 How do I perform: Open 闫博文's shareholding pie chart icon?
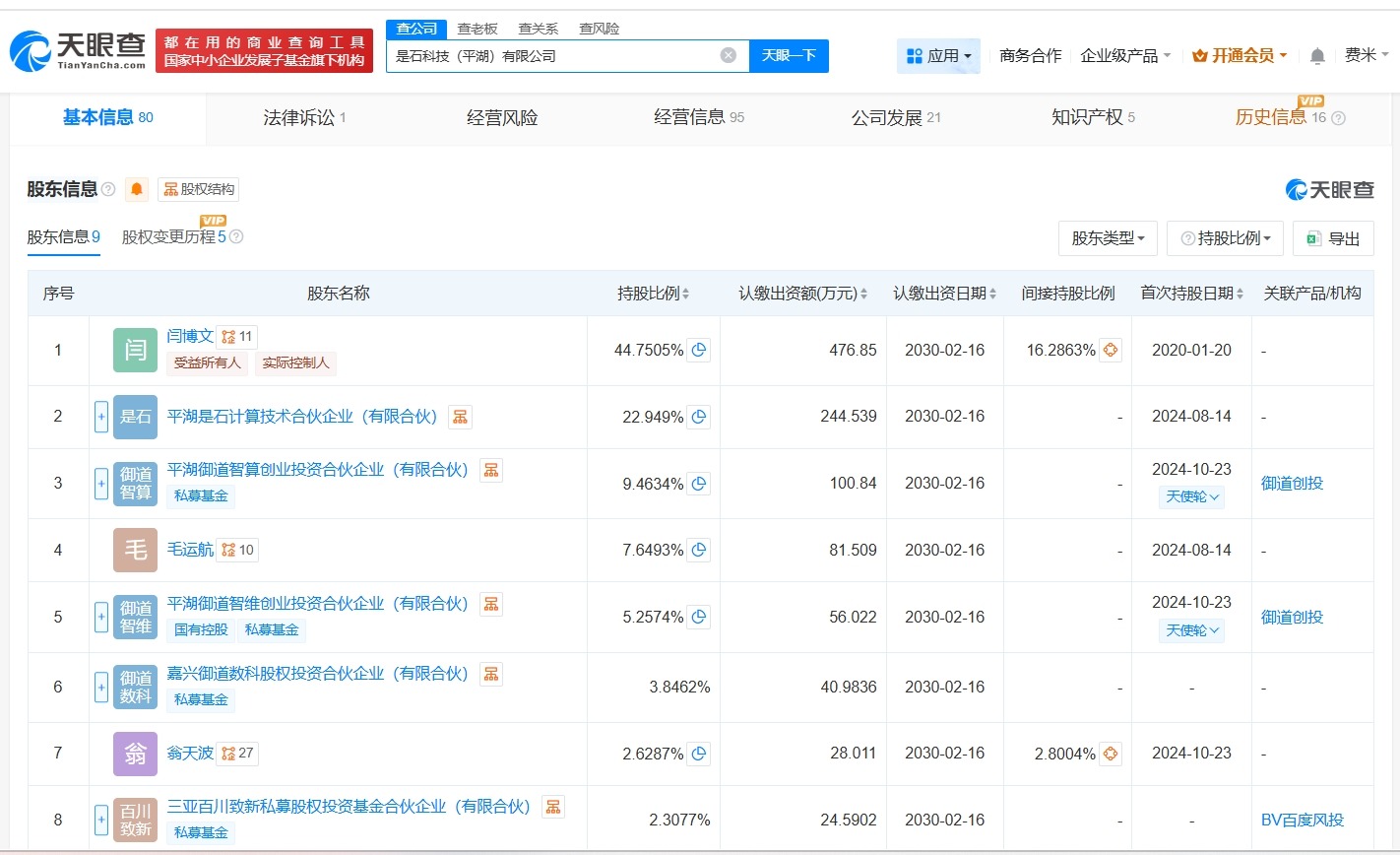click(698, 350)
